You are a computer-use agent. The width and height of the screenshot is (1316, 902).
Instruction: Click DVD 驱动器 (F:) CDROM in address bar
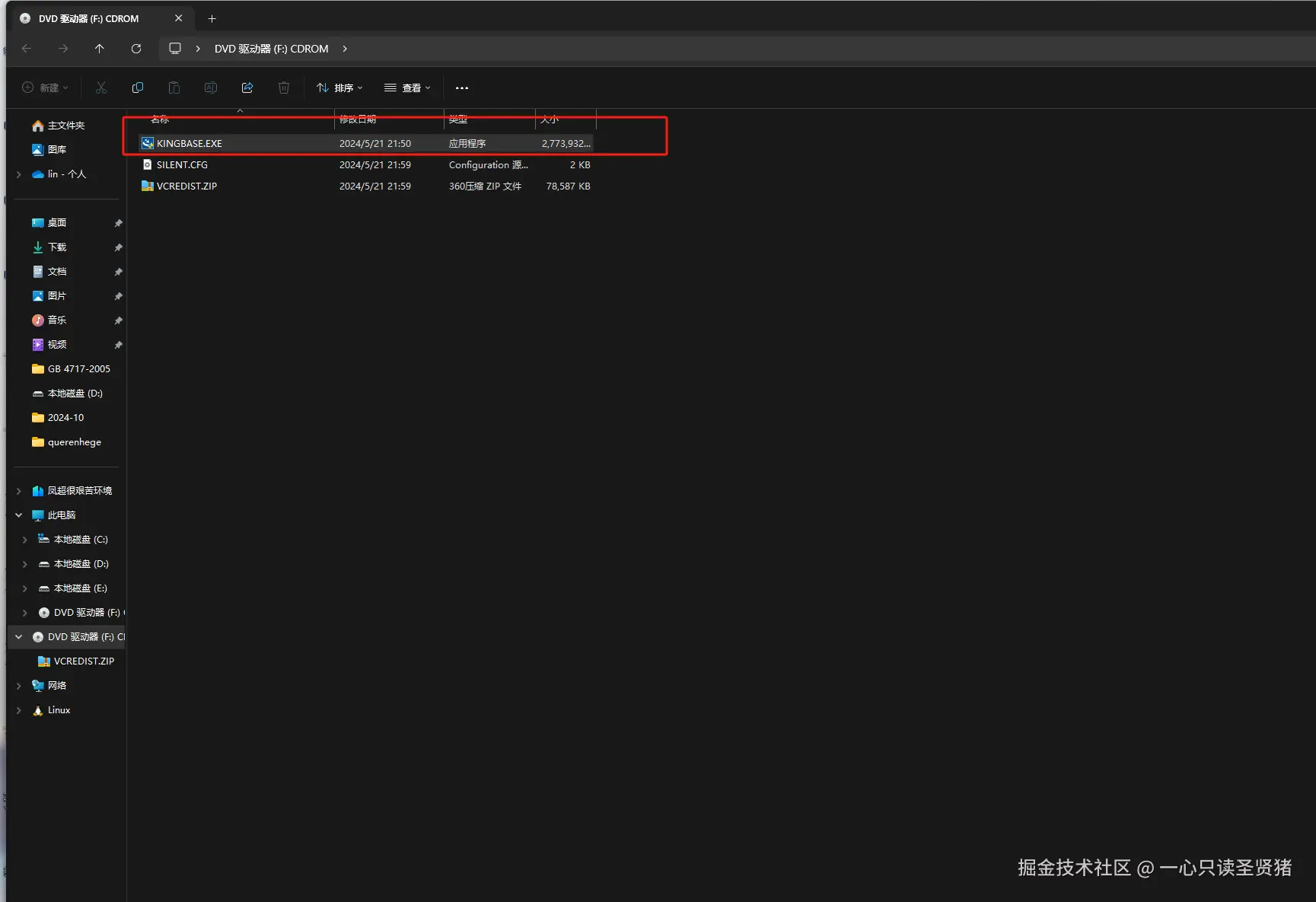[x=272, y=49]
